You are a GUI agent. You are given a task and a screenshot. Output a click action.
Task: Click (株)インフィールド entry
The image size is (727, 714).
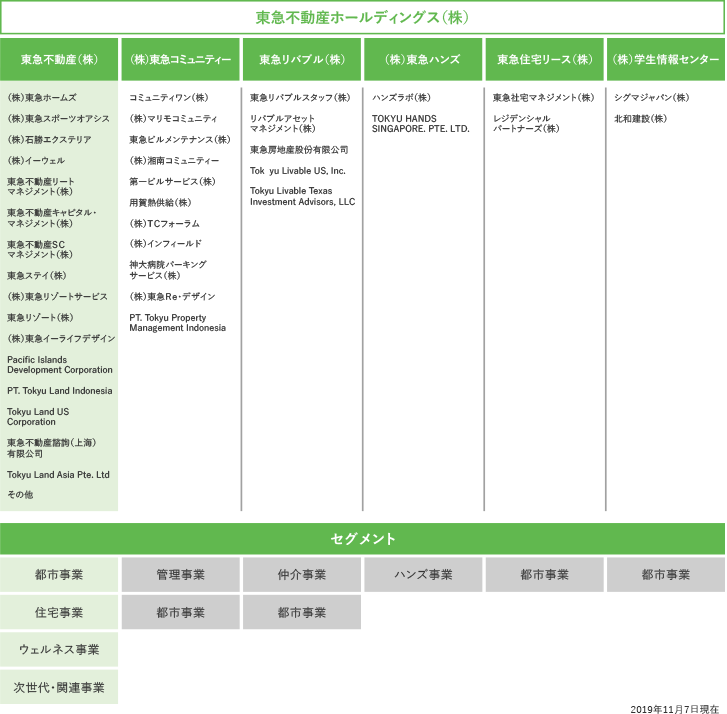[166, 244]
